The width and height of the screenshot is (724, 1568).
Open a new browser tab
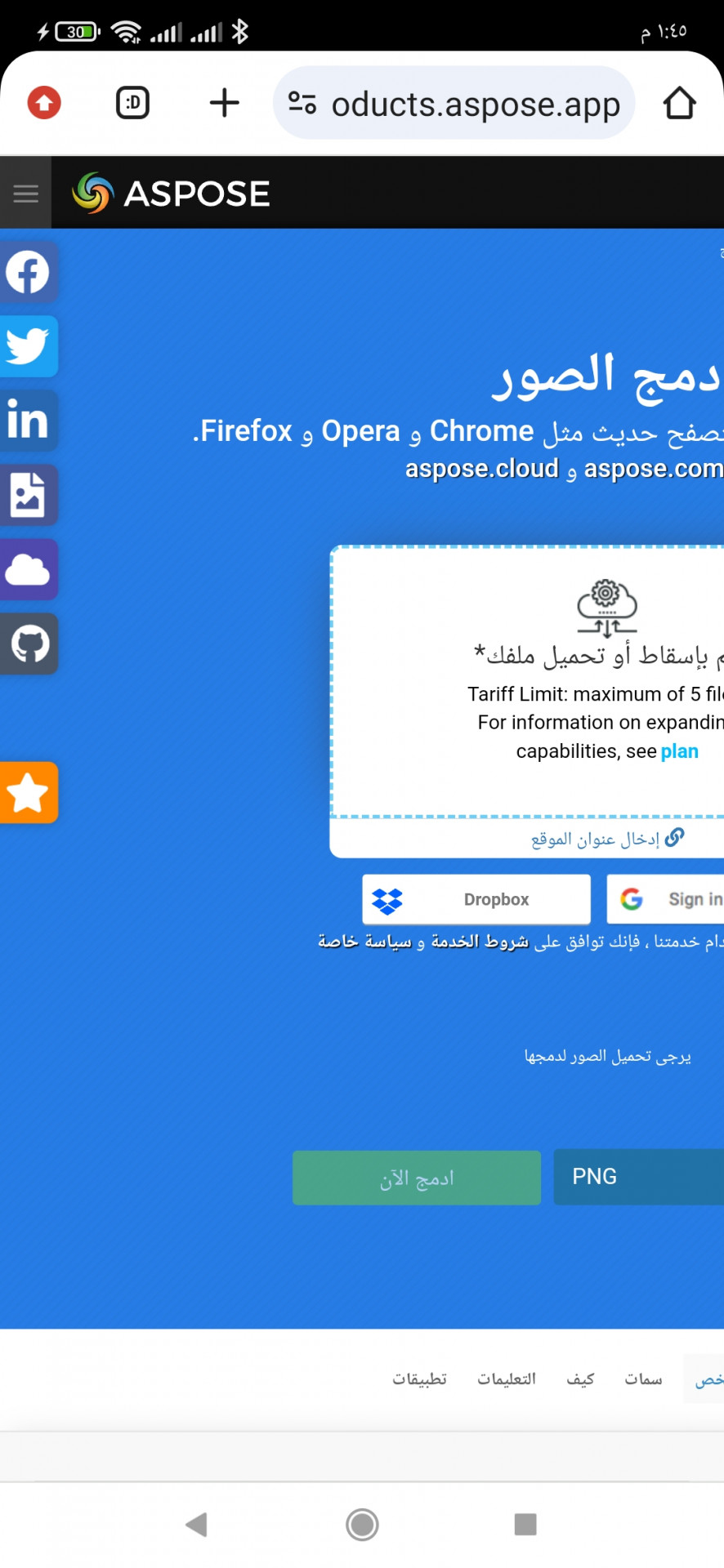224,103
